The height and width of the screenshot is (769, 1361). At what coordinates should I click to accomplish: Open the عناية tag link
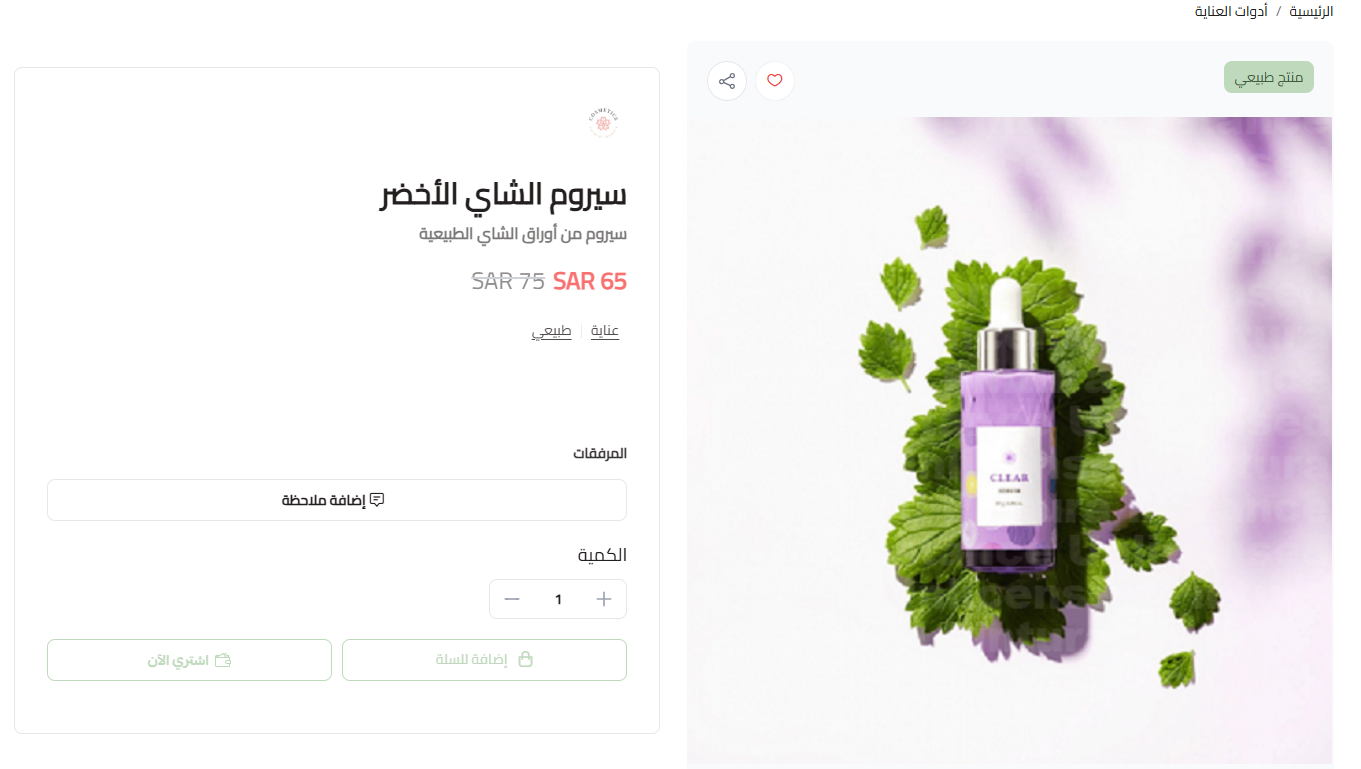[605, 331]
